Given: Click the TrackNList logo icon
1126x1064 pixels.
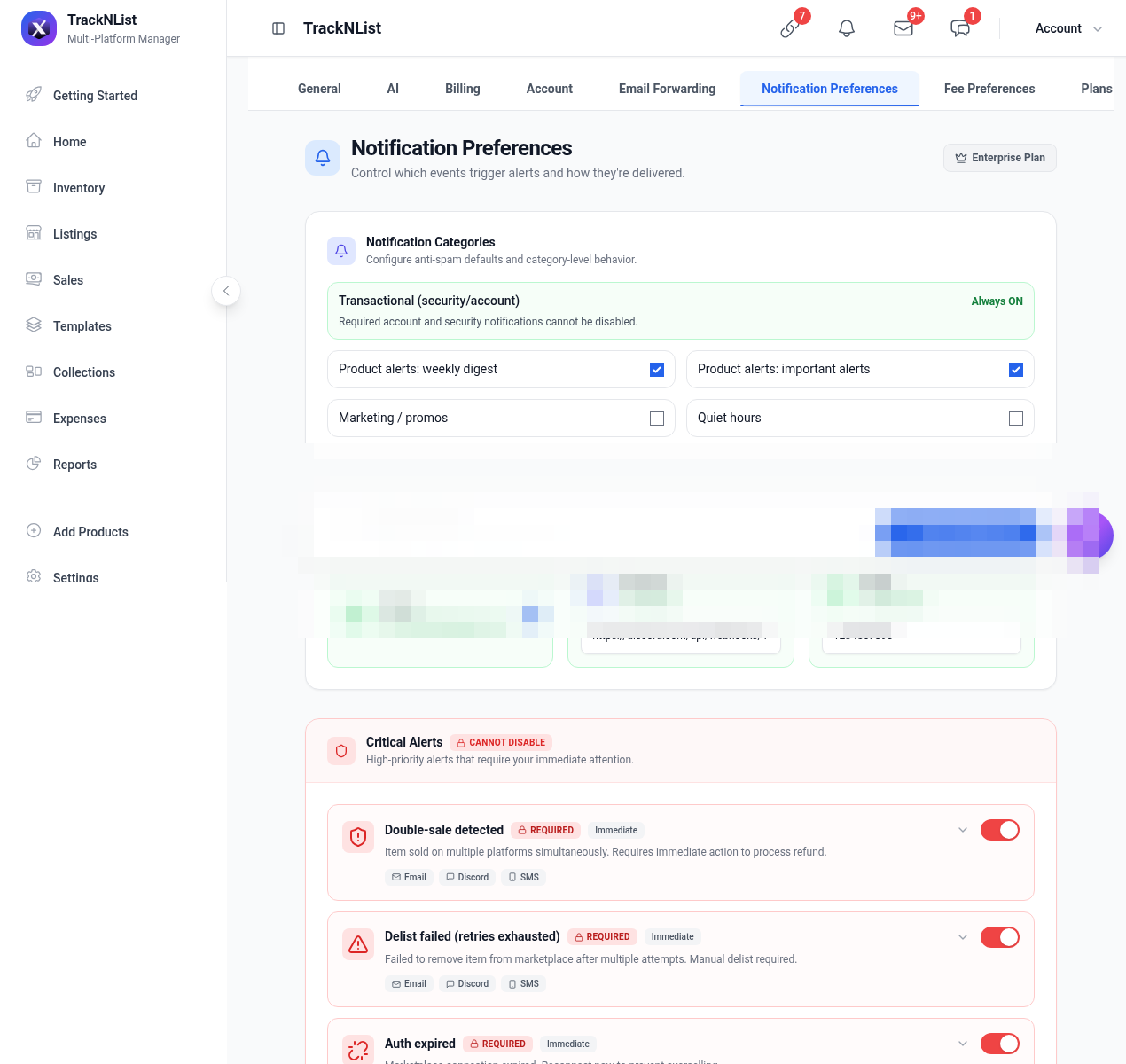Looking at the screenshot, I should click(x=39, y=28).
